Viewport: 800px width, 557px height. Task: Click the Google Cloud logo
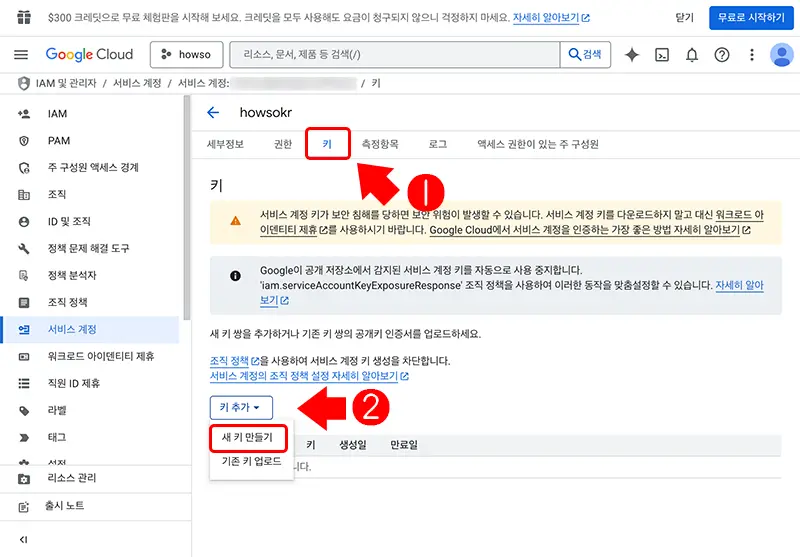(x=89, y=54)
